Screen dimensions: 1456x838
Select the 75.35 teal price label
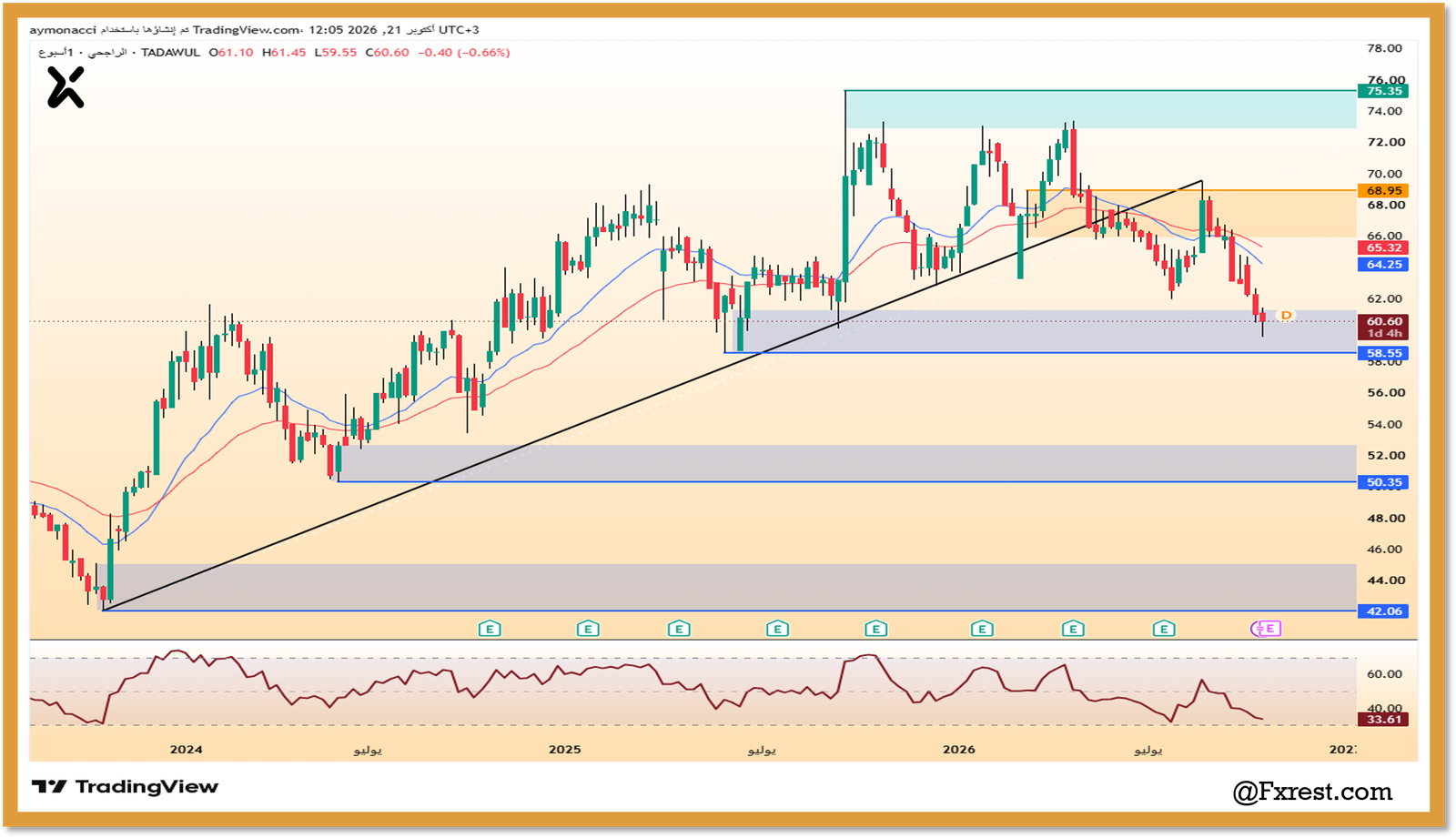1383,91
